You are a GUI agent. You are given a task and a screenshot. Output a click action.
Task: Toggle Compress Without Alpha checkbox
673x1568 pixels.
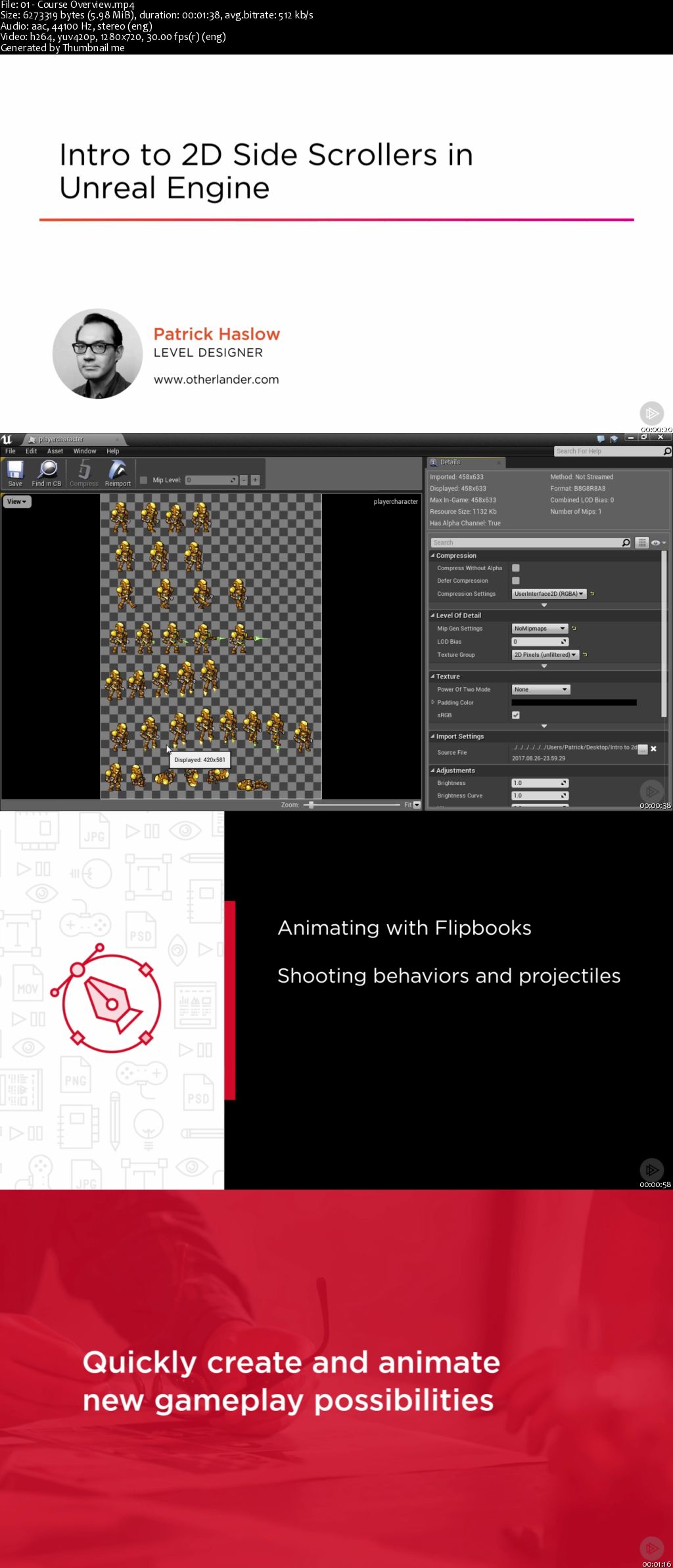click(x=516, y=568)
